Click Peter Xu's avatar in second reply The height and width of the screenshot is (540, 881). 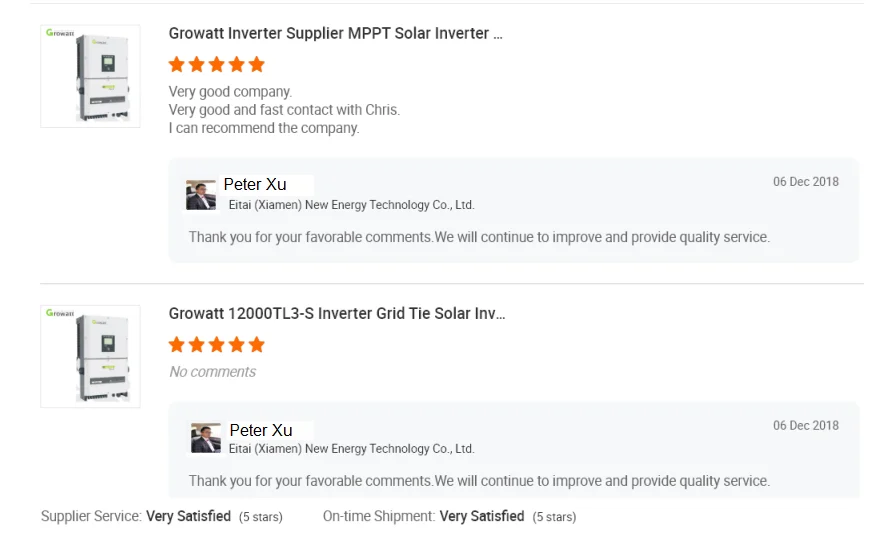[x=206, y=438]
